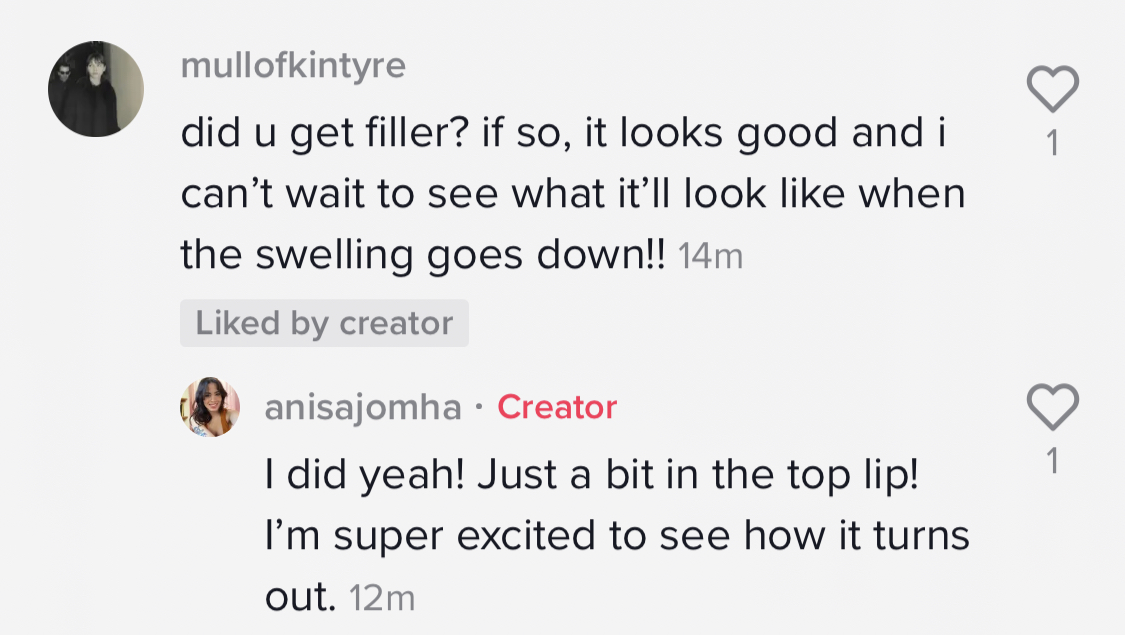Click like count under anisajomha's heart

tap(1053, 461)
